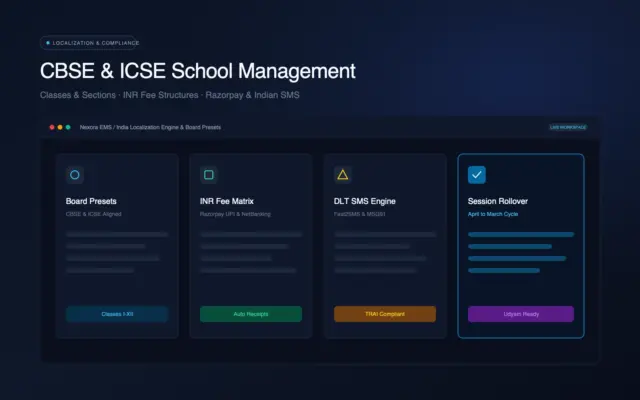The width and height of the screenshot is (640, 400).
Task: Click the Udyam Ready button
Action: (521, 314)
